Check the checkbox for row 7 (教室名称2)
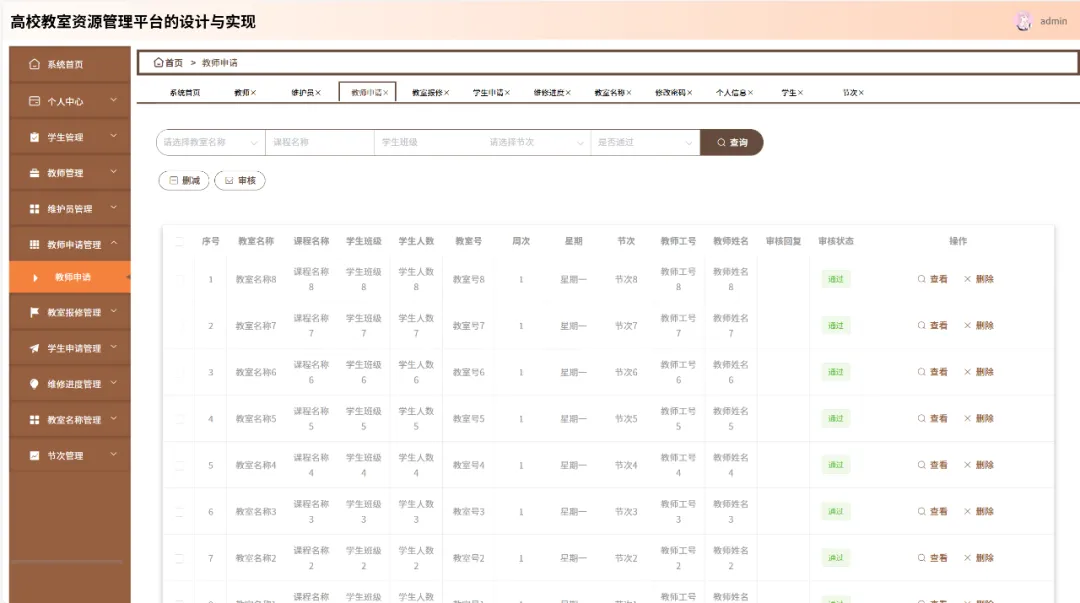 coord(180,558)
